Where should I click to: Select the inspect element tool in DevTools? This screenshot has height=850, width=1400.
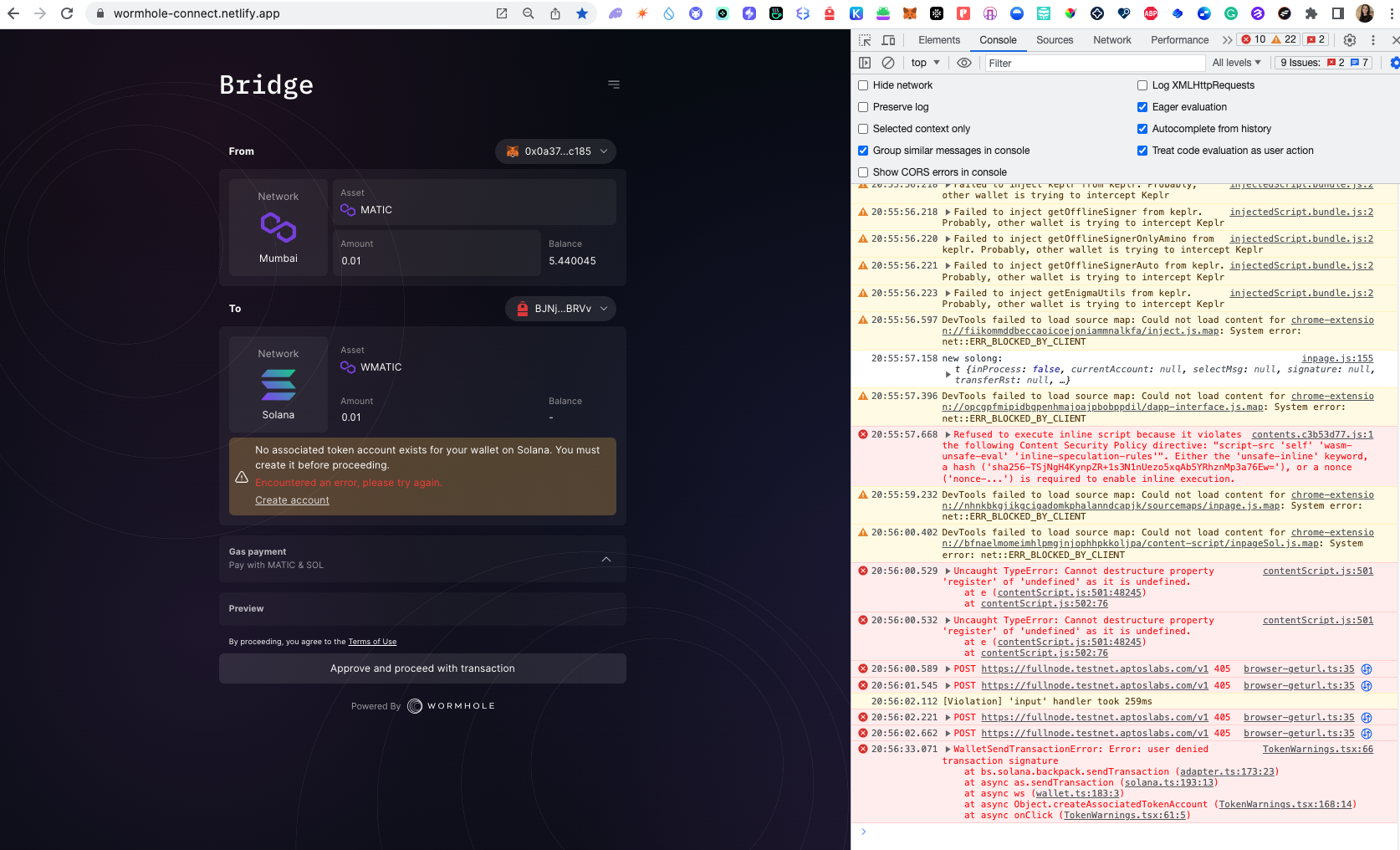(865, 39)
